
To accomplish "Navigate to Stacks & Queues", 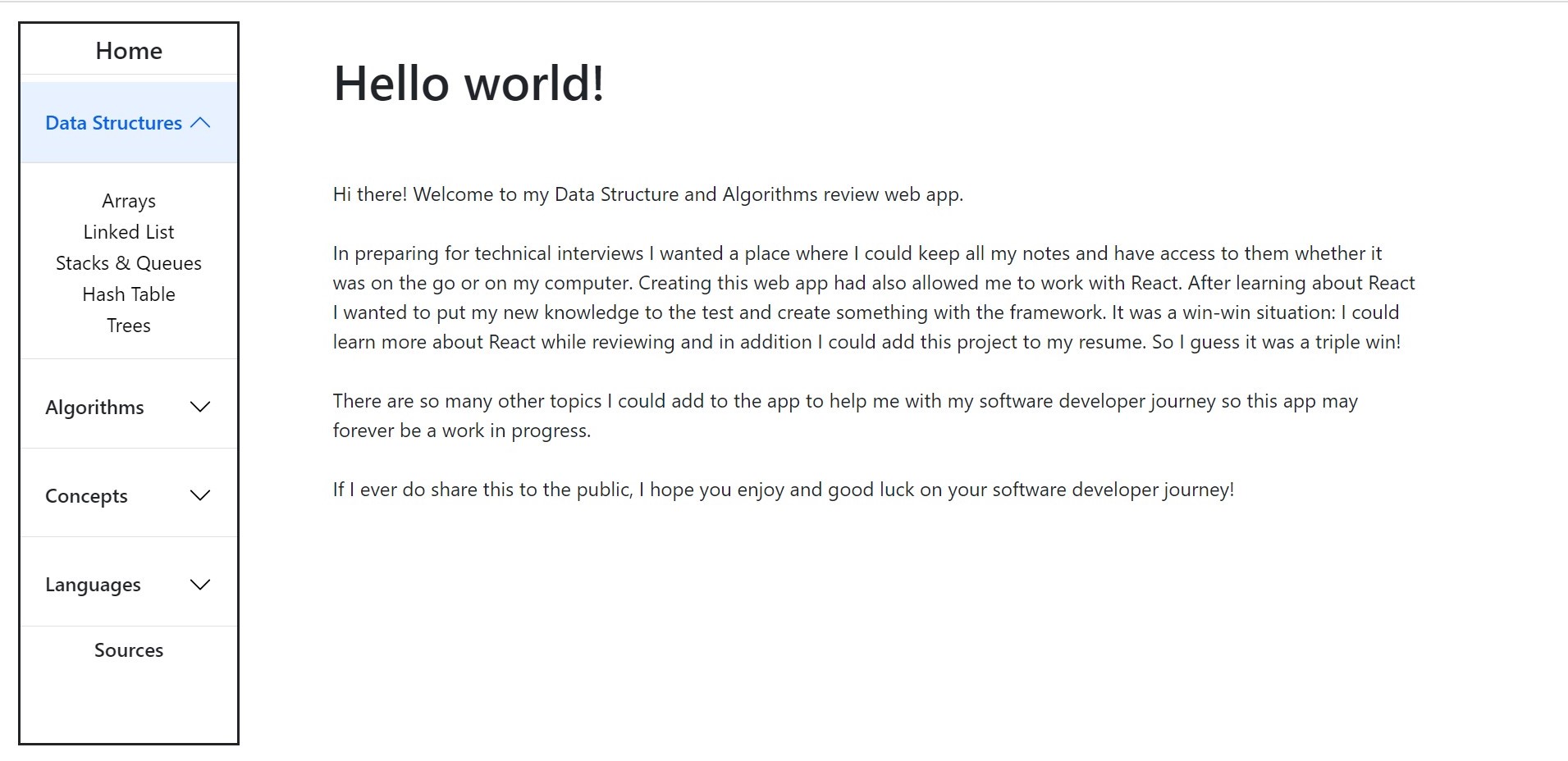I will pos(129,263).
